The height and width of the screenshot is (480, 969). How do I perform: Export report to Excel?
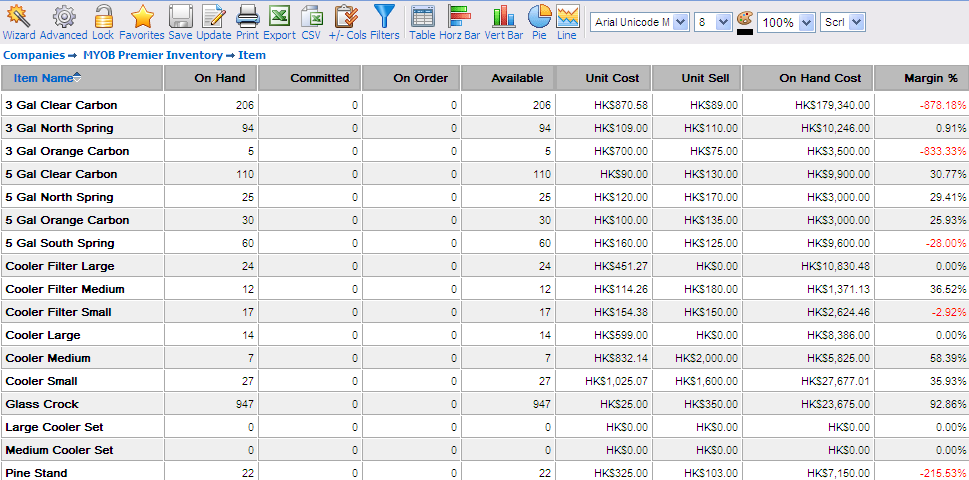point(279,23)
